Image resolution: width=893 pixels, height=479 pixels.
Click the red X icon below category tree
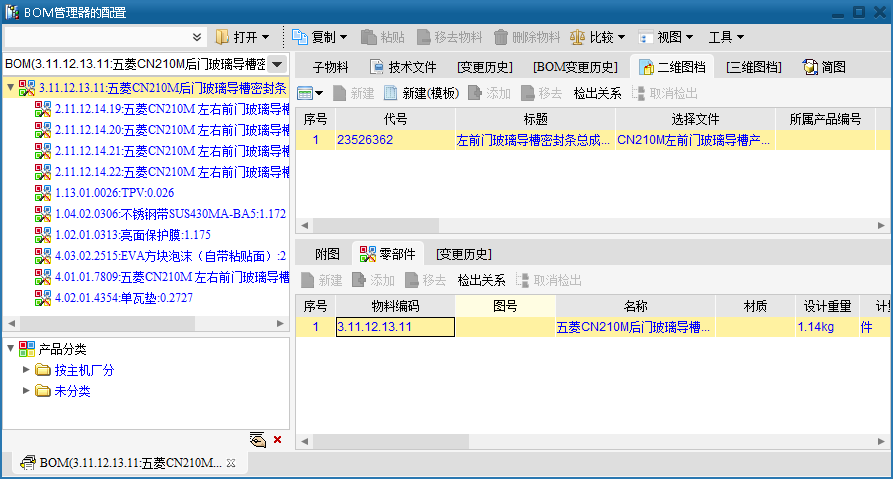point(277,440)
